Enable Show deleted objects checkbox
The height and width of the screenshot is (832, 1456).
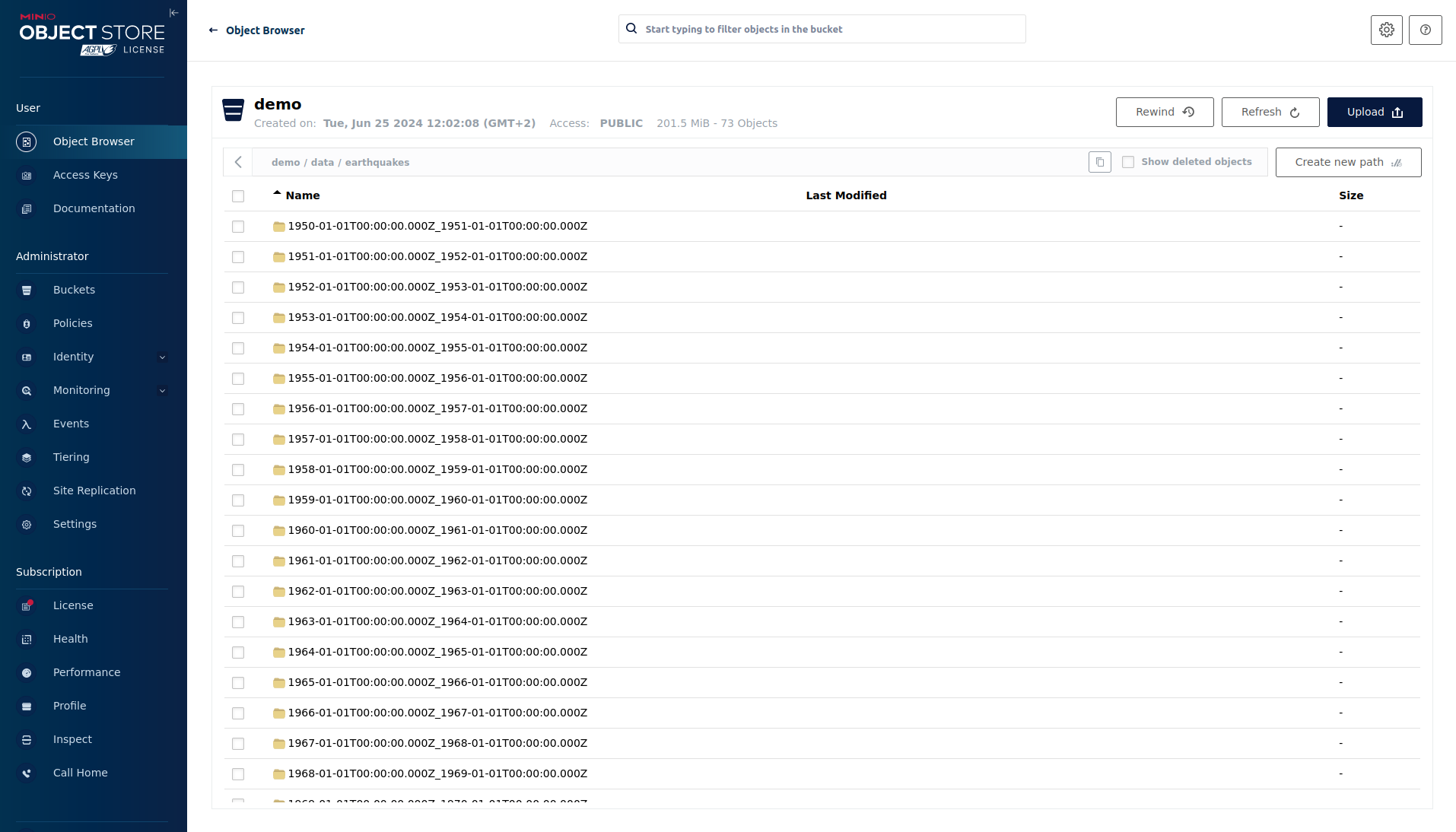[1128, 162]
